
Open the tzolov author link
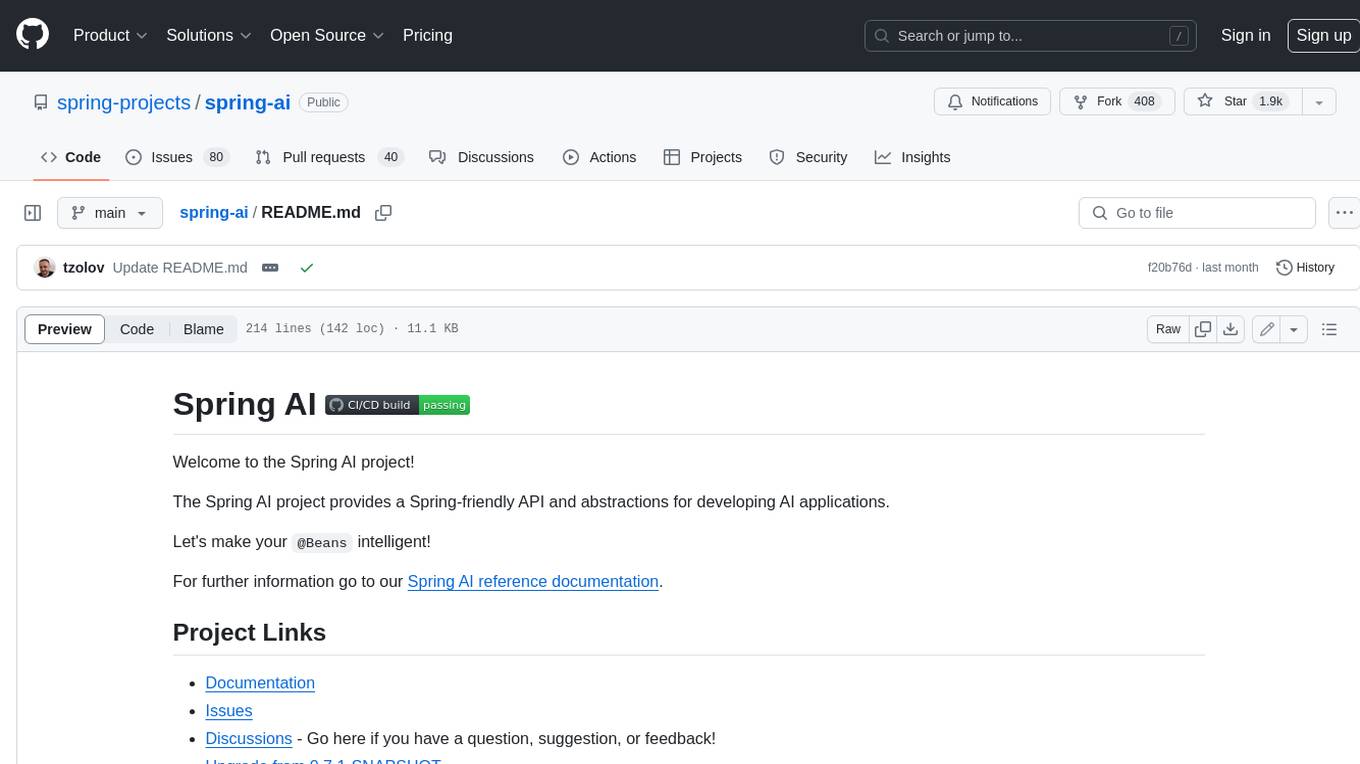(x=83, y=268)
